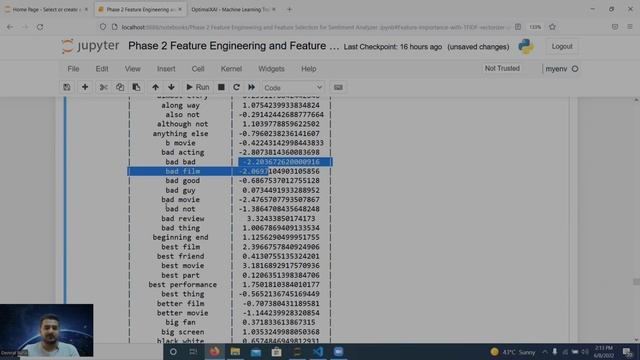Open the File menu
This screenshot has width=640, height=360.
73,69
